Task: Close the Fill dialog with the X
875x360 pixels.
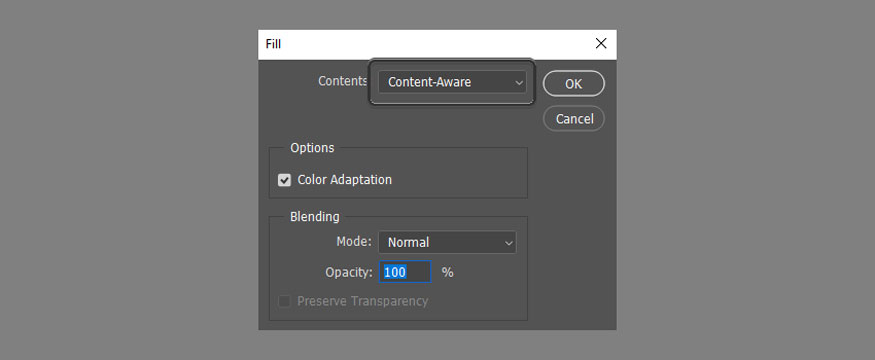Action: [600, 44]
